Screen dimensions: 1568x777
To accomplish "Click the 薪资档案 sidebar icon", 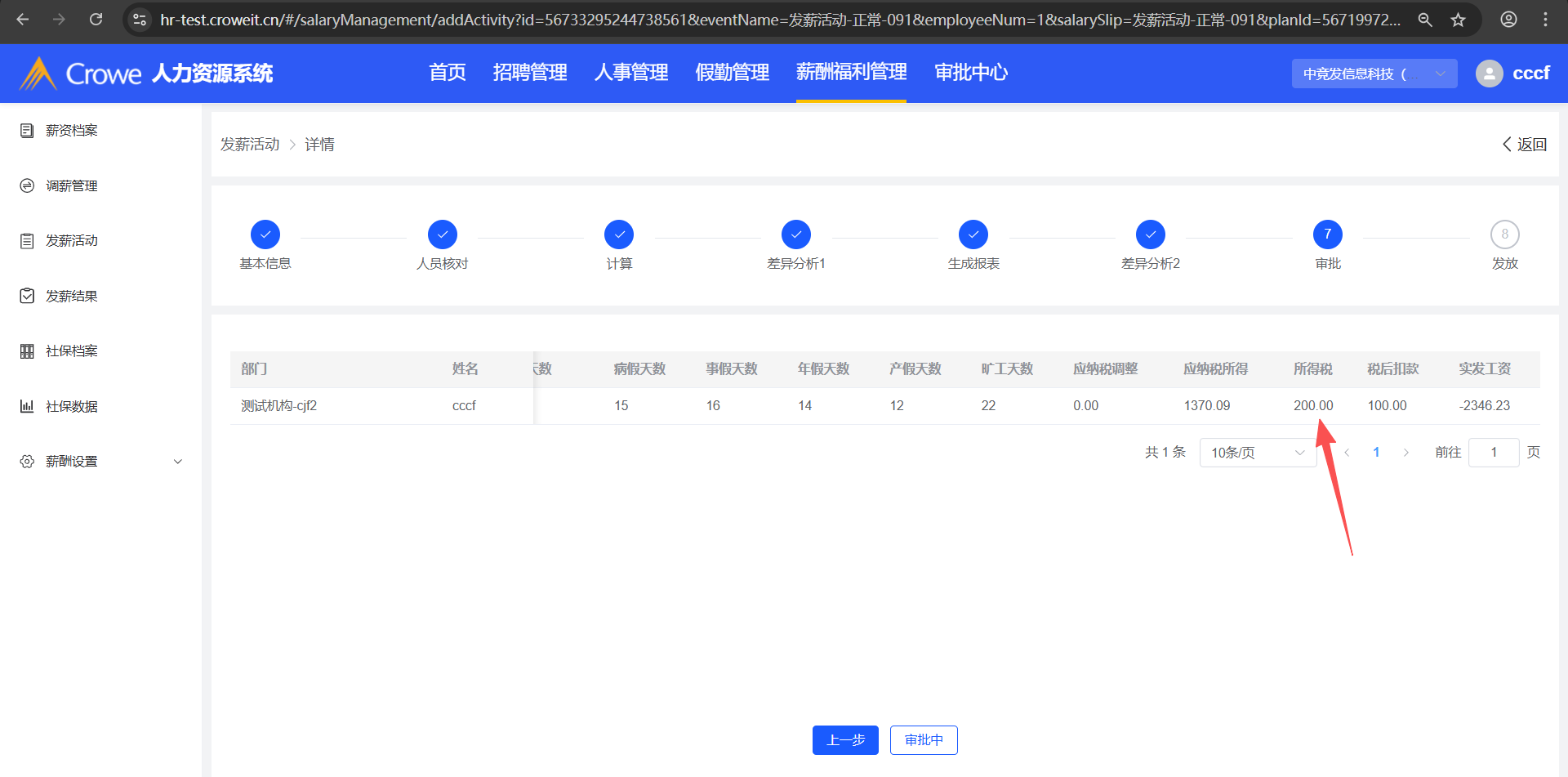I will pyautogui.click(x=27, y=131).
